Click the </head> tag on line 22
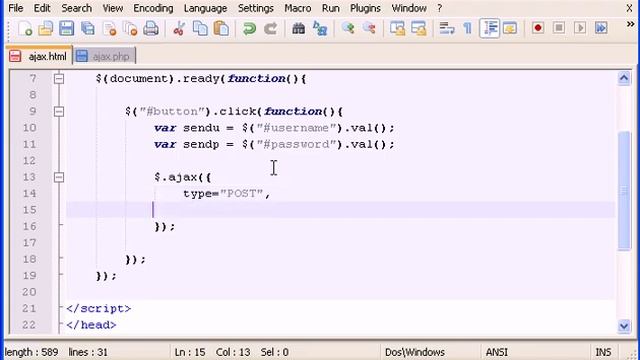 pyautogui.click(x=91, y=325)
